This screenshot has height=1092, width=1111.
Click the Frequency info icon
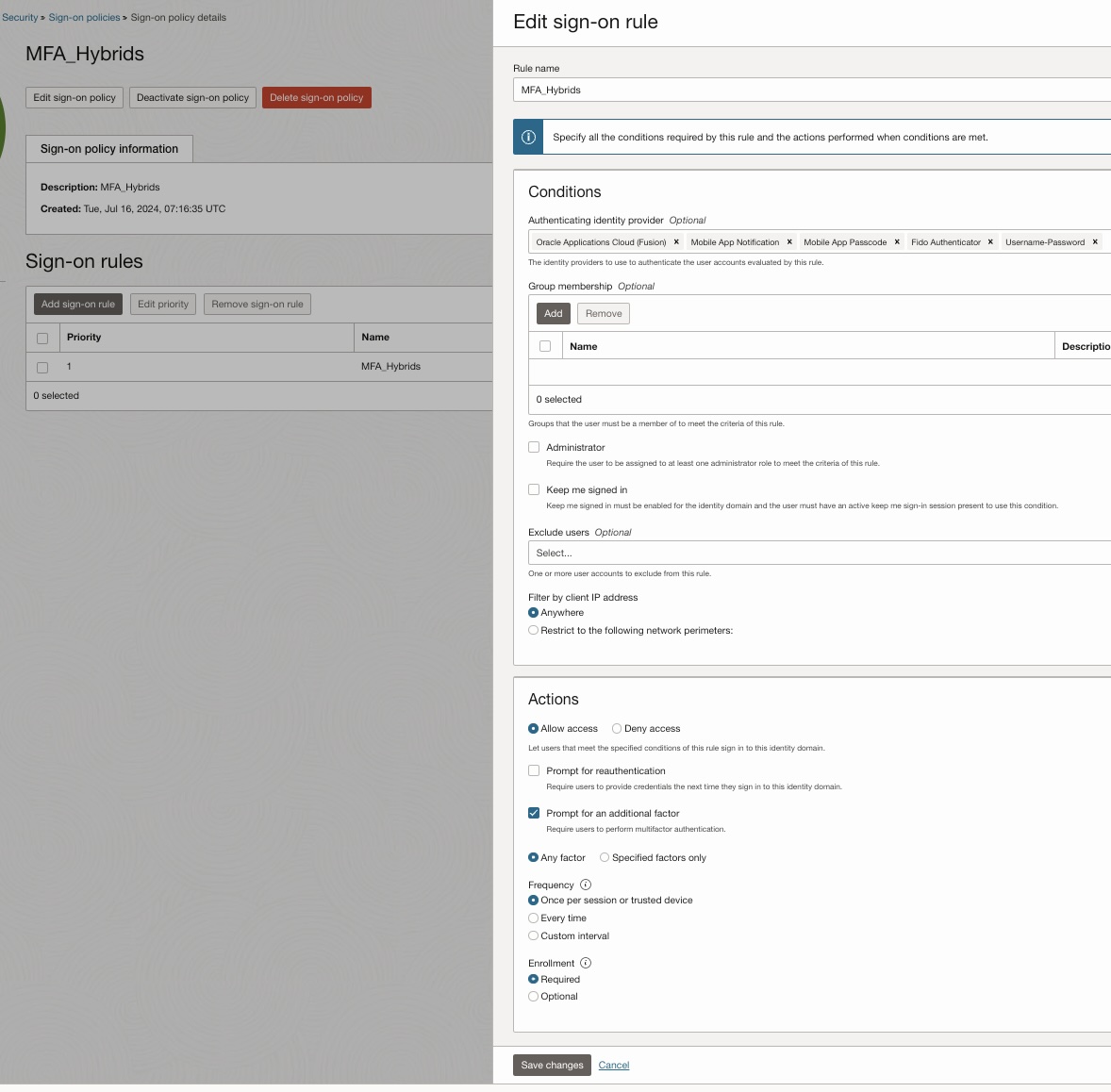[x=586, y=885]
